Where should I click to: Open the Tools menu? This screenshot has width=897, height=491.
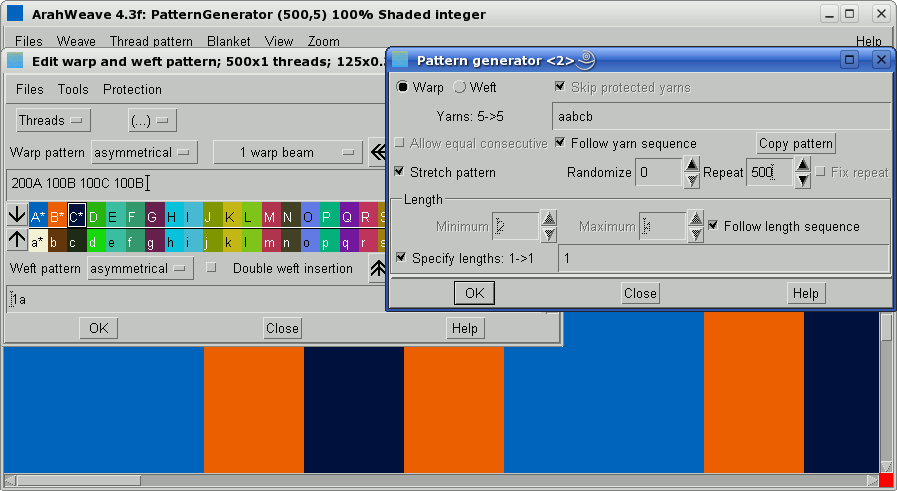pyautogui.click(x=73, y=89)
